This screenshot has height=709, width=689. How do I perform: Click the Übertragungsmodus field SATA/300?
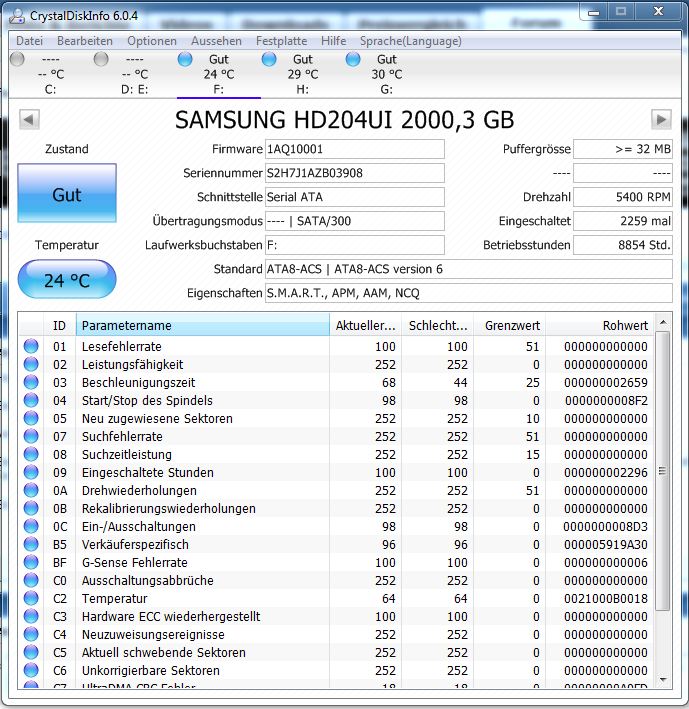[x=354, y=221]
